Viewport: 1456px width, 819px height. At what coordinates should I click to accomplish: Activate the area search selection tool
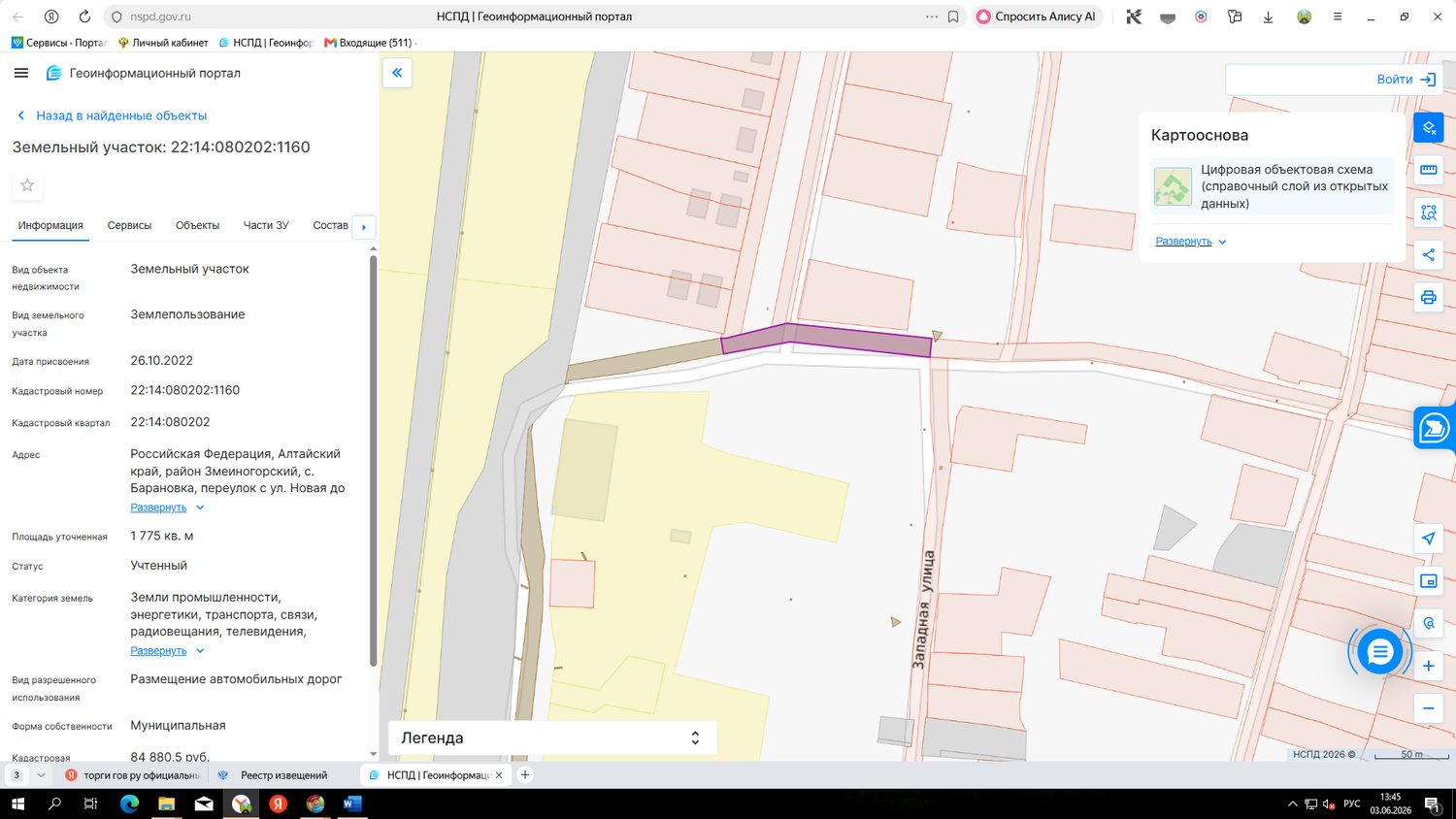click(x=1429, y=213)
